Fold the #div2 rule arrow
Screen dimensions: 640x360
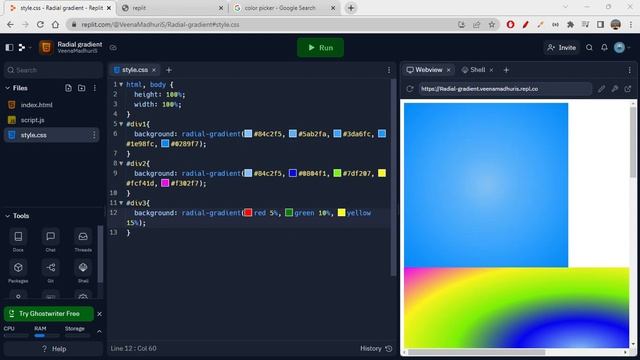click(x=121, y=163)
